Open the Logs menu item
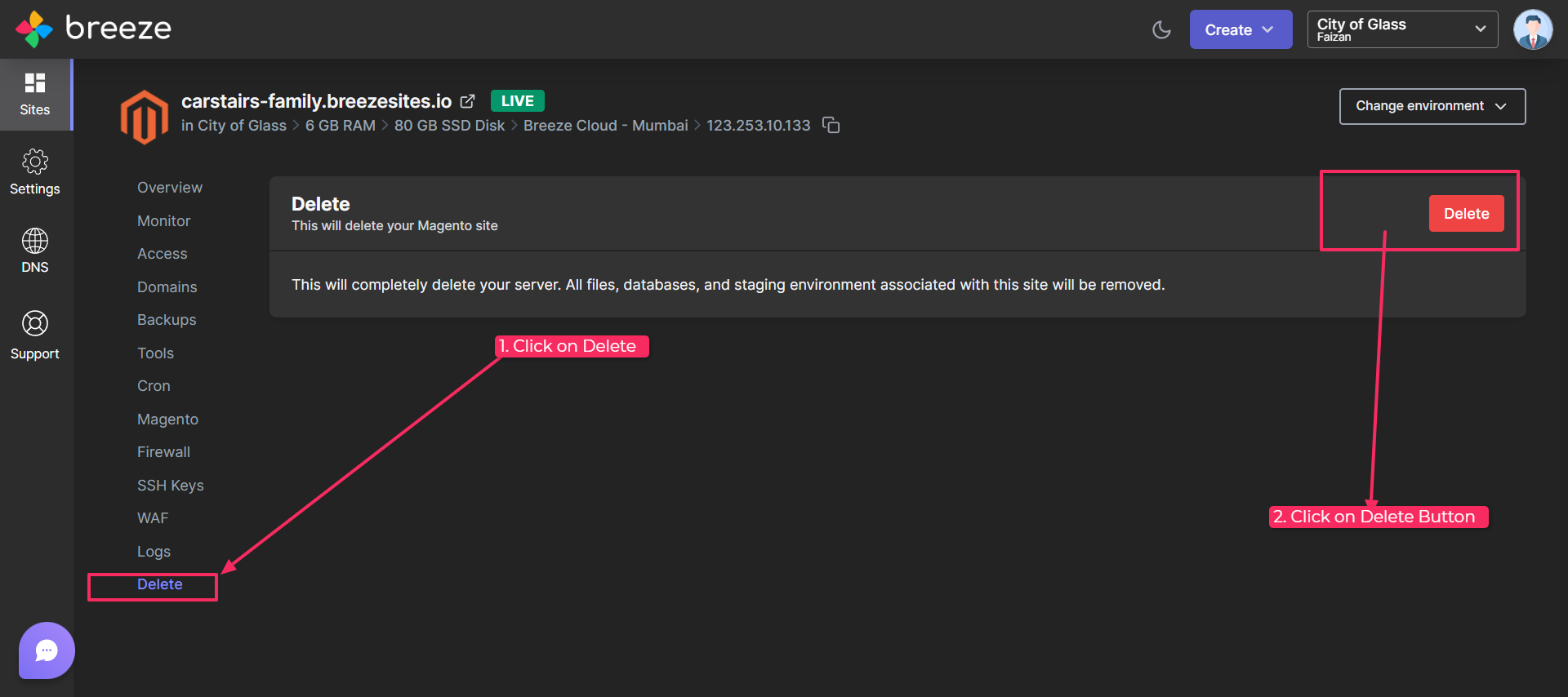This screenshot has width=1568, height=697. pos(154,552)
